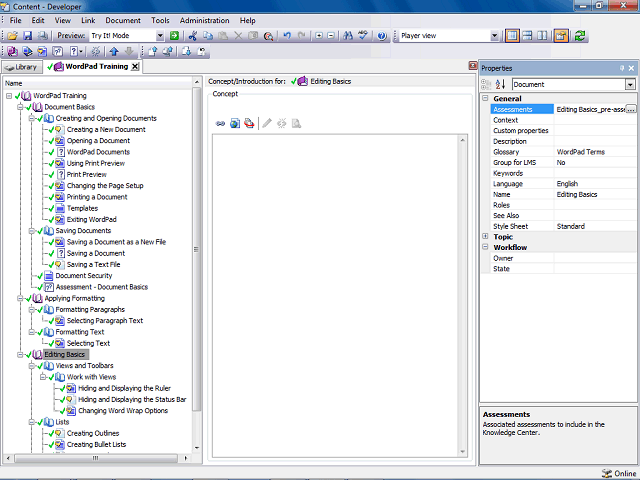Open the question type dropdown arrow
This screenshot has width=640, height=480.
click(x=81, y=51)
